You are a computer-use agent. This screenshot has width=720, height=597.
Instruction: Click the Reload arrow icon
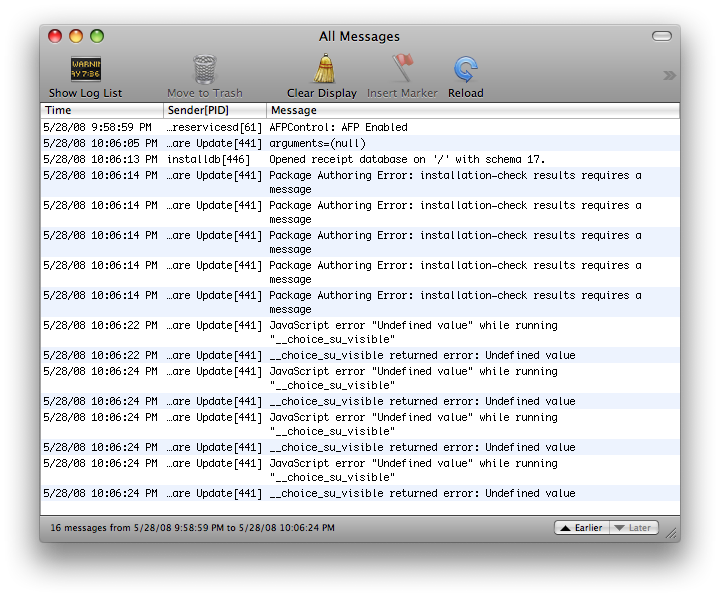pyautogui.click(x=466, y=70)
